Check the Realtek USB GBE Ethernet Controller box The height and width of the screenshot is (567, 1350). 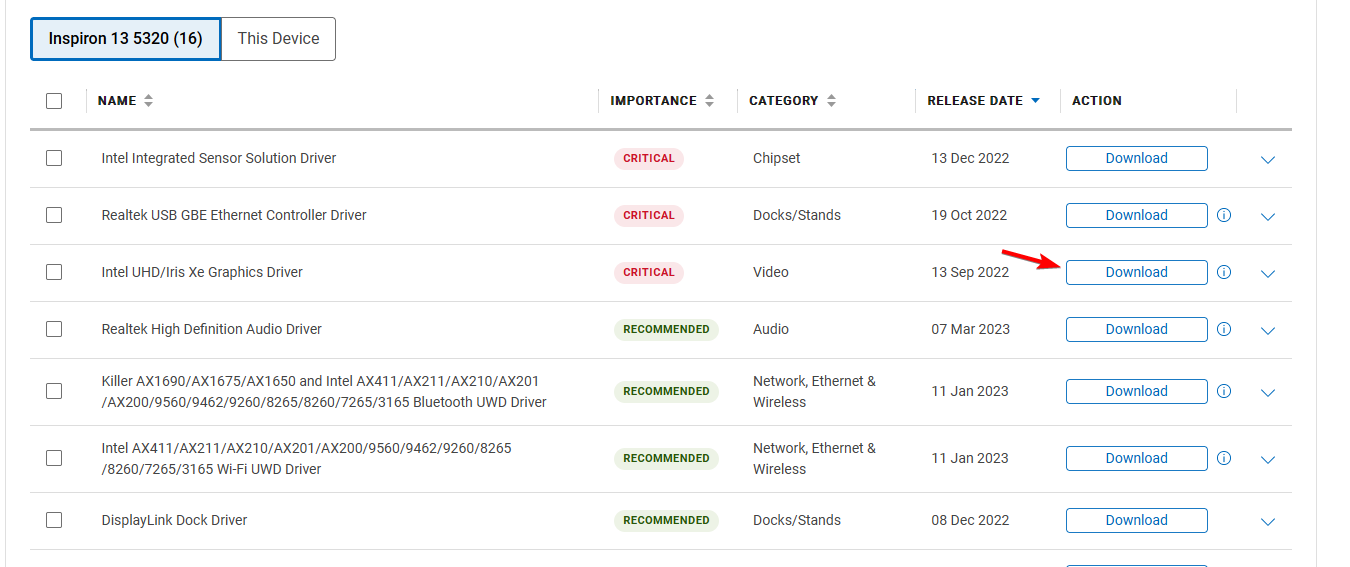54,215
